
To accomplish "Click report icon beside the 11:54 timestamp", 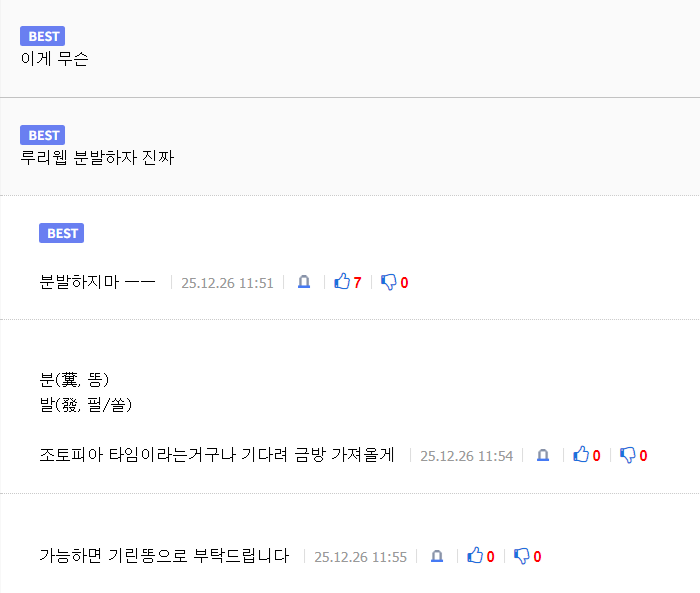I will [543, 455].
